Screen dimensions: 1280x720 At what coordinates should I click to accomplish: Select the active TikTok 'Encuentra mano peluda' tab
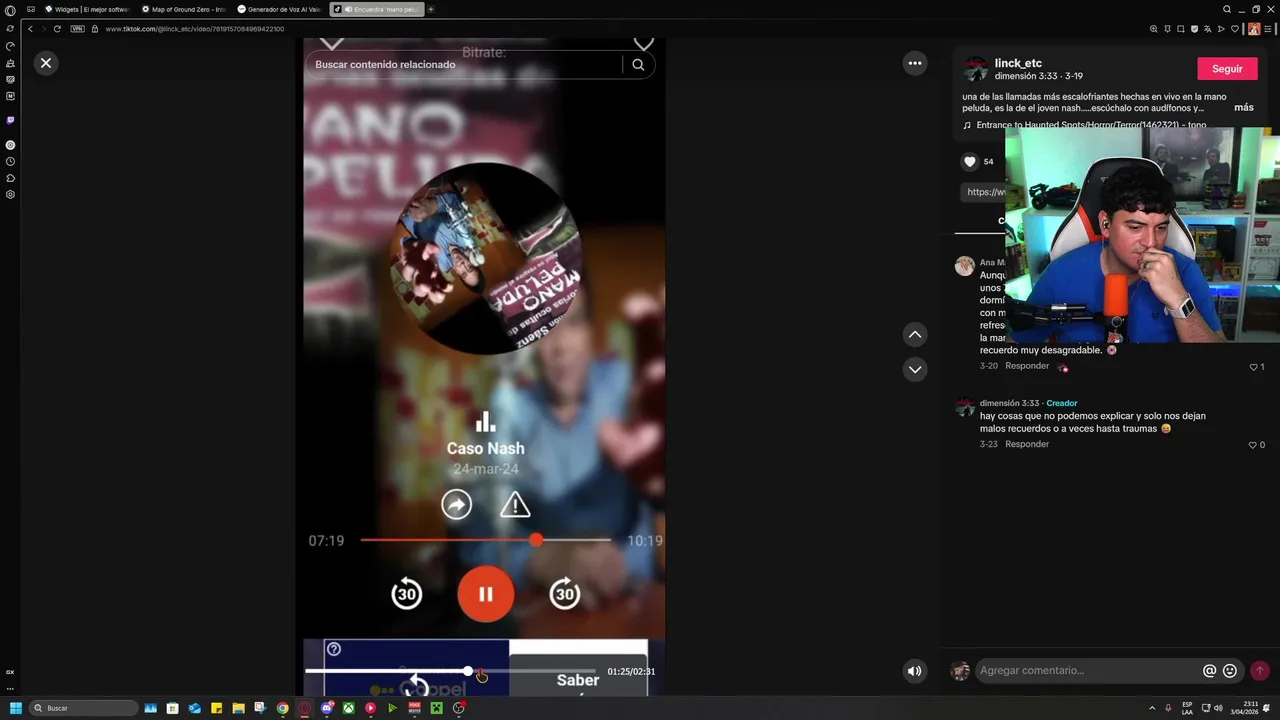pos(377,9)
